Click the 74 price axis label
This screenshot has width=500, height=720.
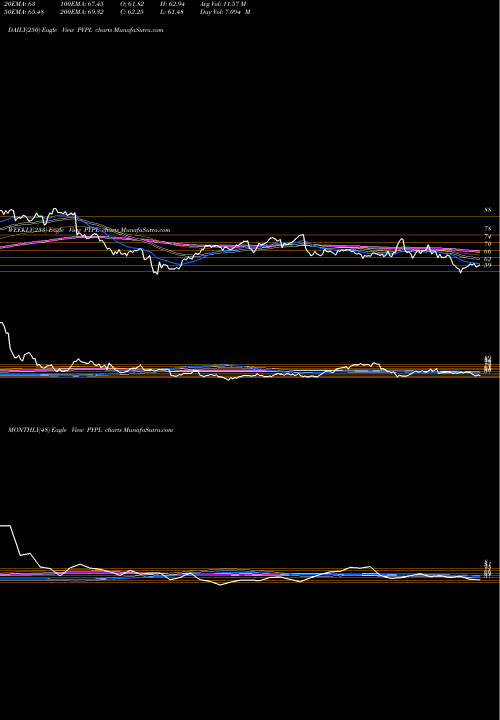(488, 236)
